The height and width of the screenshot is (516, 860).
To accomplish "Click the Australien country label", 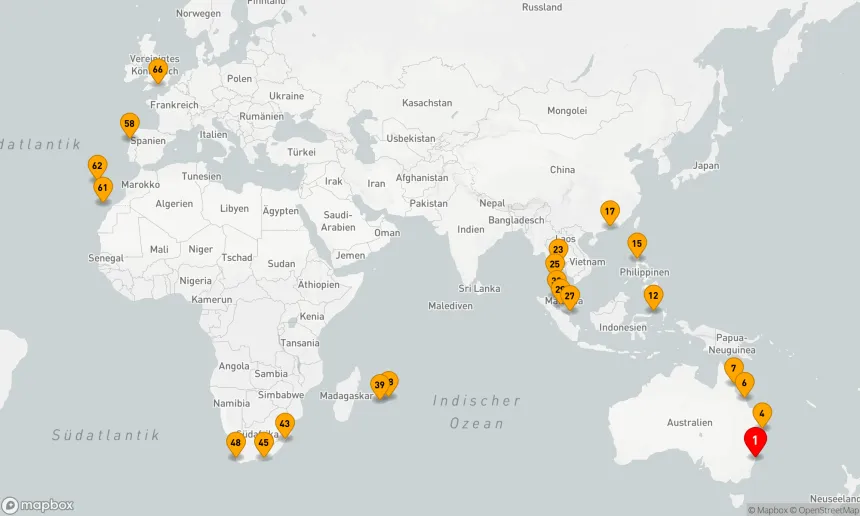I will coord(689,423).
